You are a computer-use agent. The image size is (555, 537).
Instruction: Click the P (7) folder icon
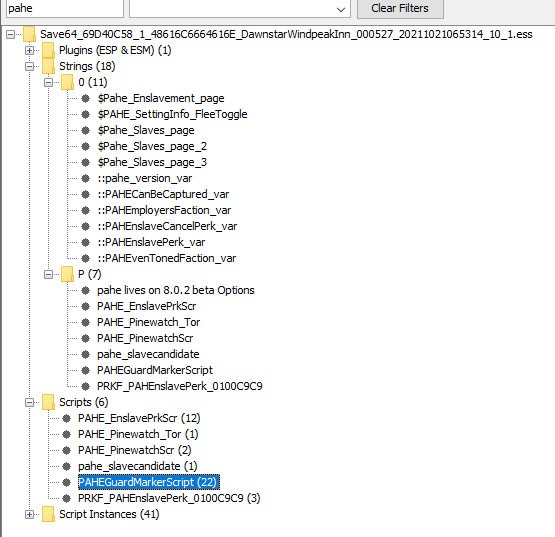click(67, 274)
